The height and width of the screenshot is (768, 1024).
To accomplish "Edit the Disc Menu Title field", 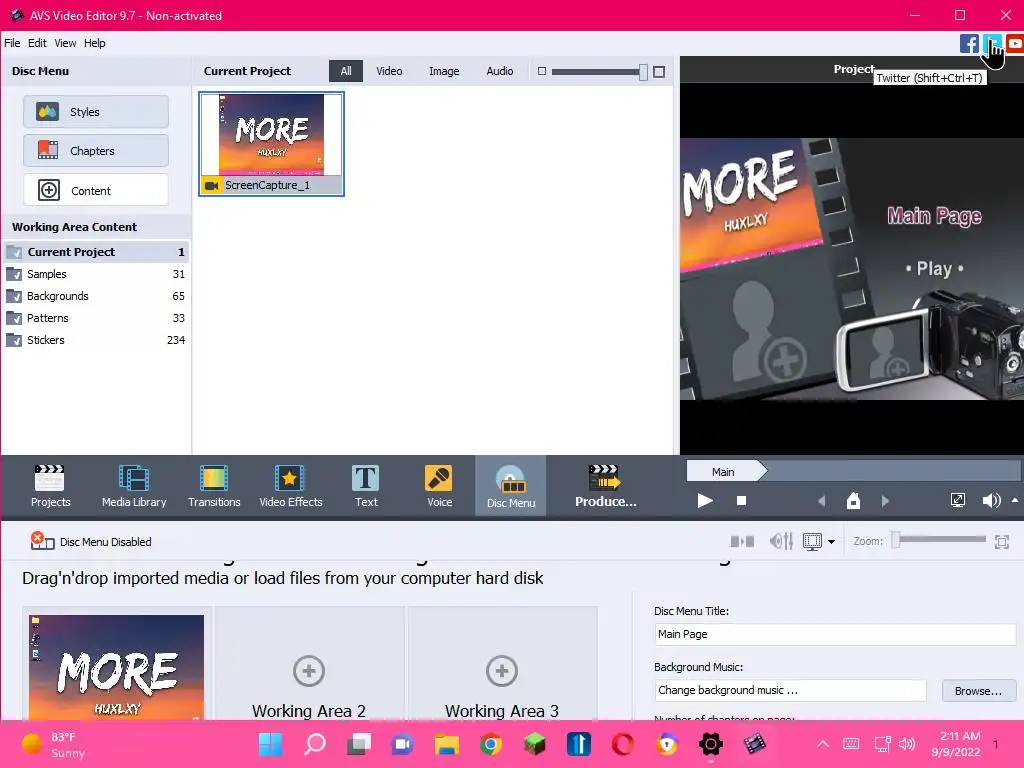I will tap(835, 634).
